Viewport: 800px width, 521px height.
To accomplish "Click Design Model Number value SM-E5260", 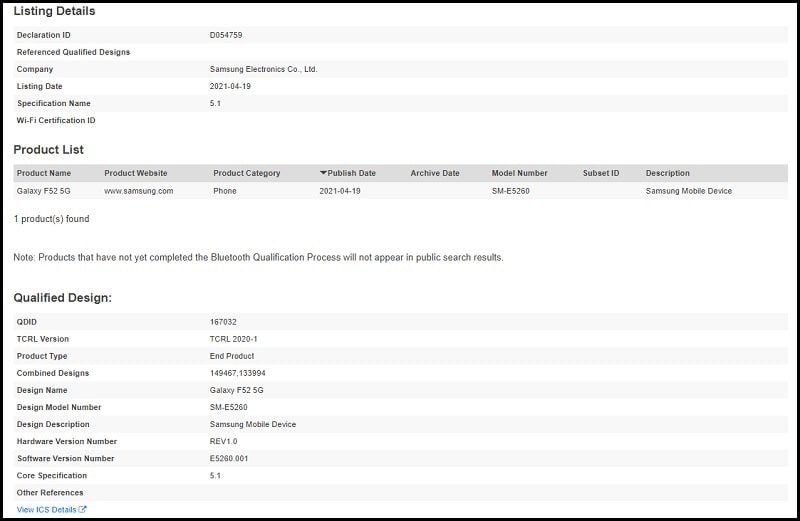I will 229,407.
